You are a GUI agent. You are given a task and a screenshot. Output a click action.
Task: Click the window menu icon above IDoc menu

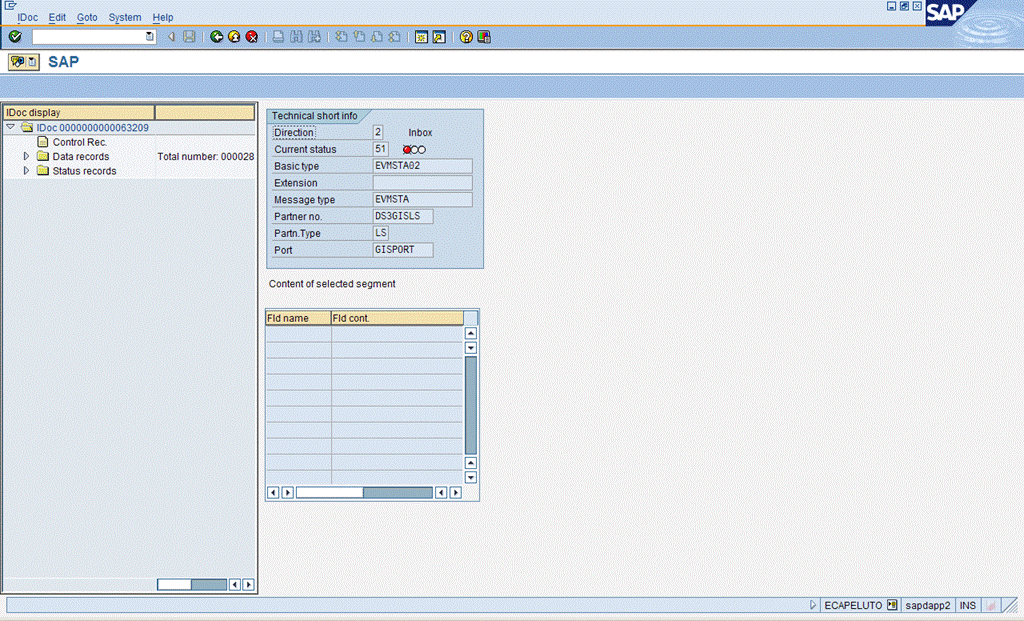[10, 5]
